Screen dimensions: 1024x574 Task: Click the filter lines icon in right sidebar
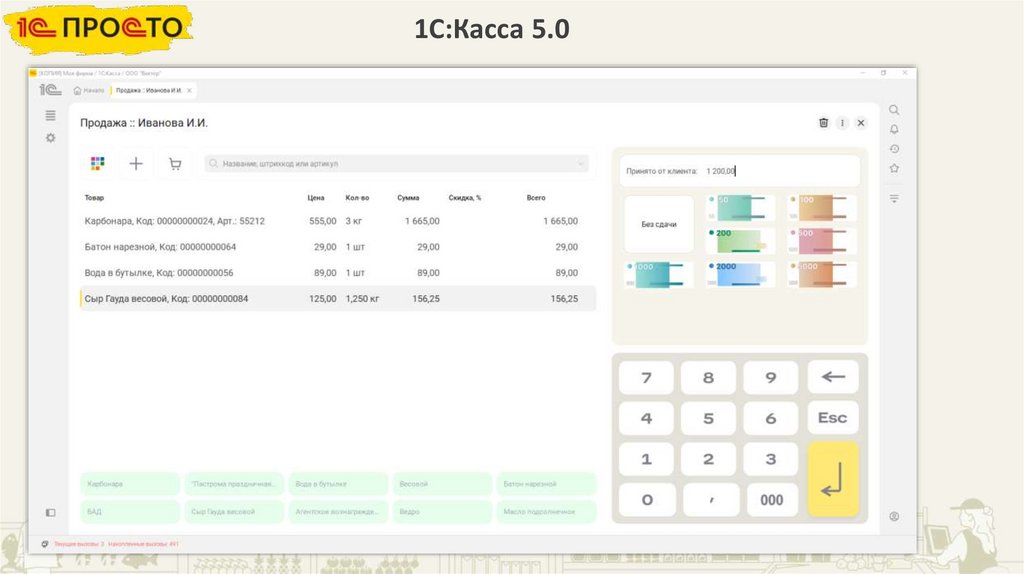pyautogui.click(x=894, y=199)
